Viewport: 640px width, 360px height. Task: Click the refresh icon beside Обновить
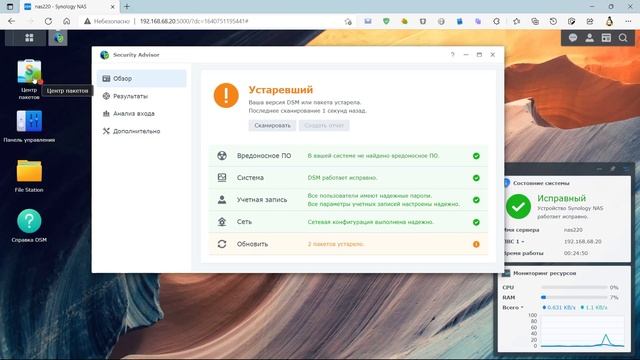click(222, 244)
